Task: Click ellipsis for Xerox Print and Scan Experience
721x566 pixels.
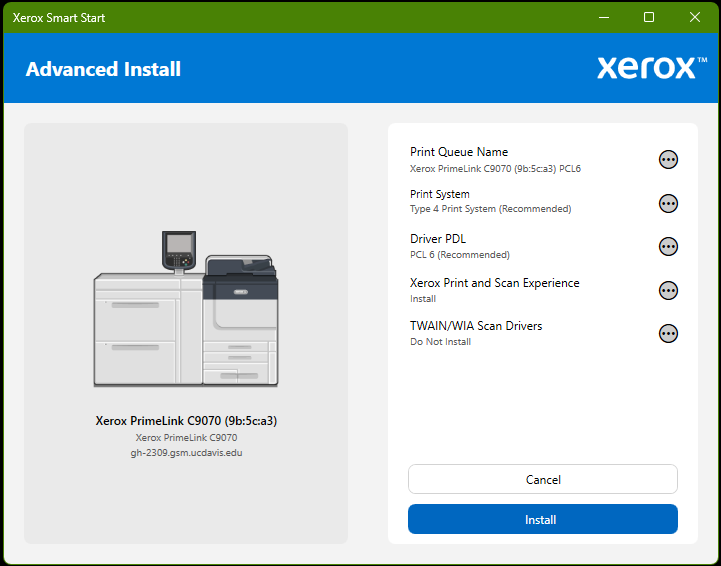Action: pyautogui.click(x=668, y=290)
